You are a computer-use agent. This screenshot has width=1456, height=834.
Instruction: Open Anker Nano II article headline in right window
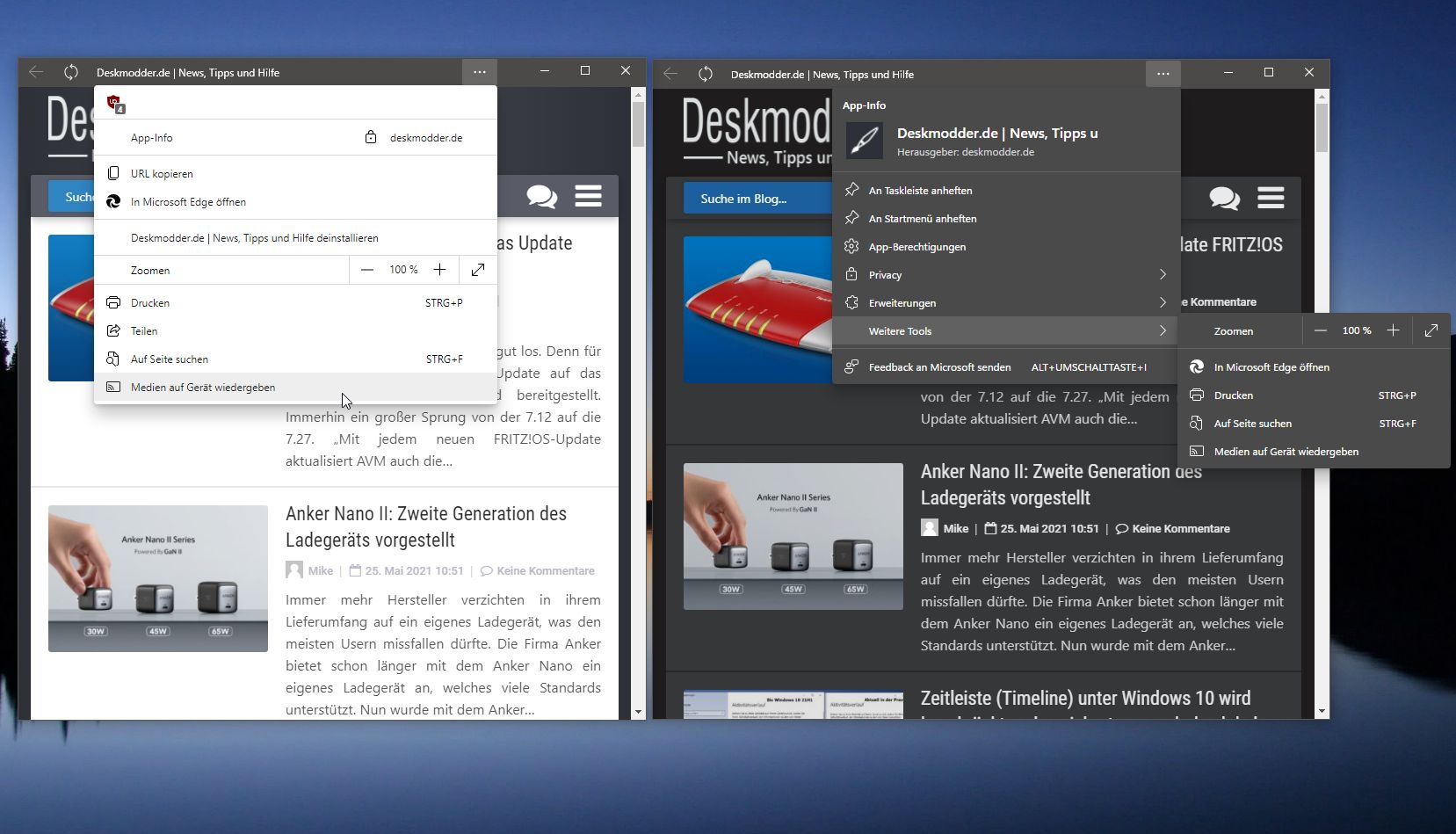(1061, 484)
